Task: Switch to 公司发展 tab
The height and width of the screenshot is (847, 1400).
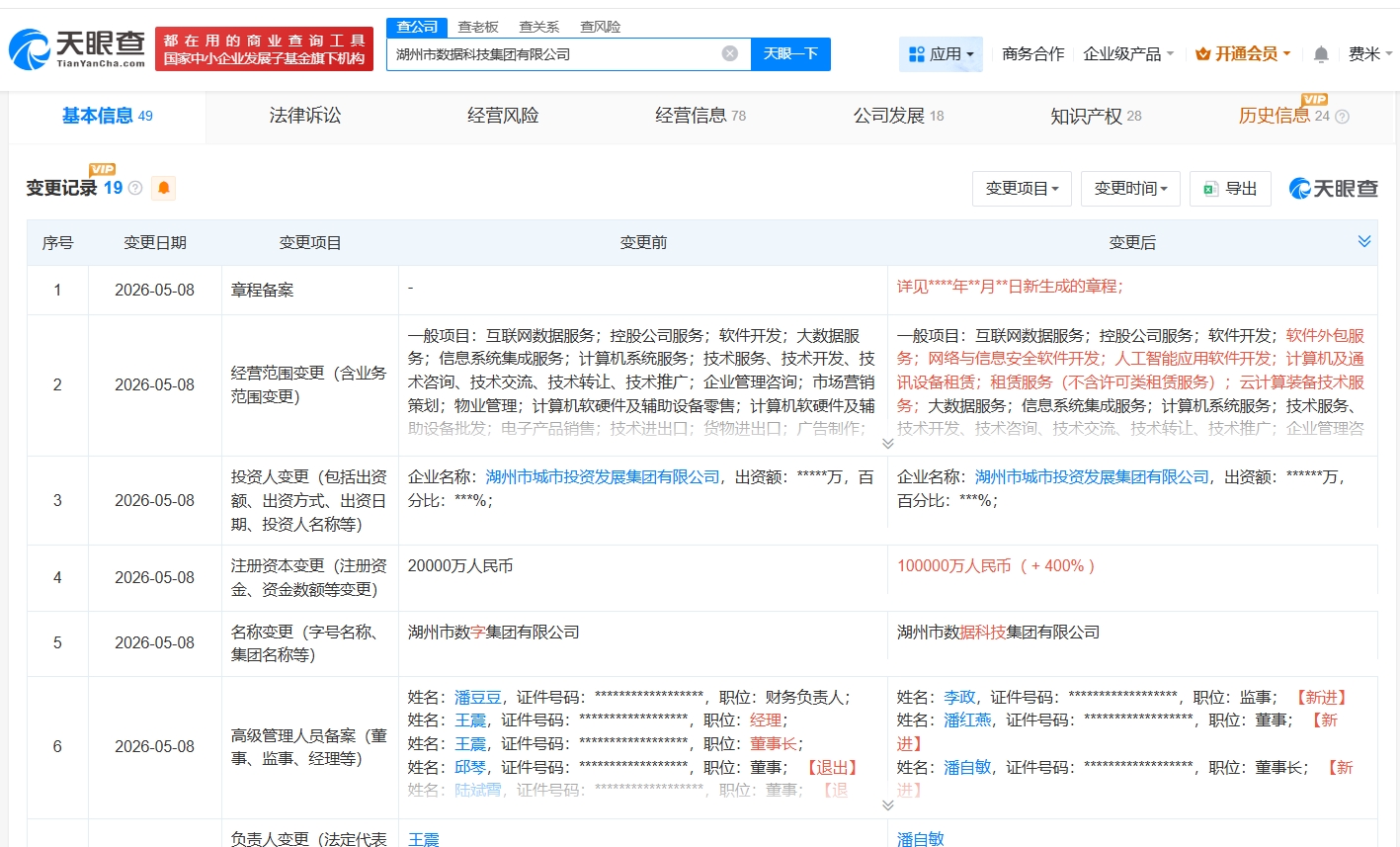Action: 897,117
